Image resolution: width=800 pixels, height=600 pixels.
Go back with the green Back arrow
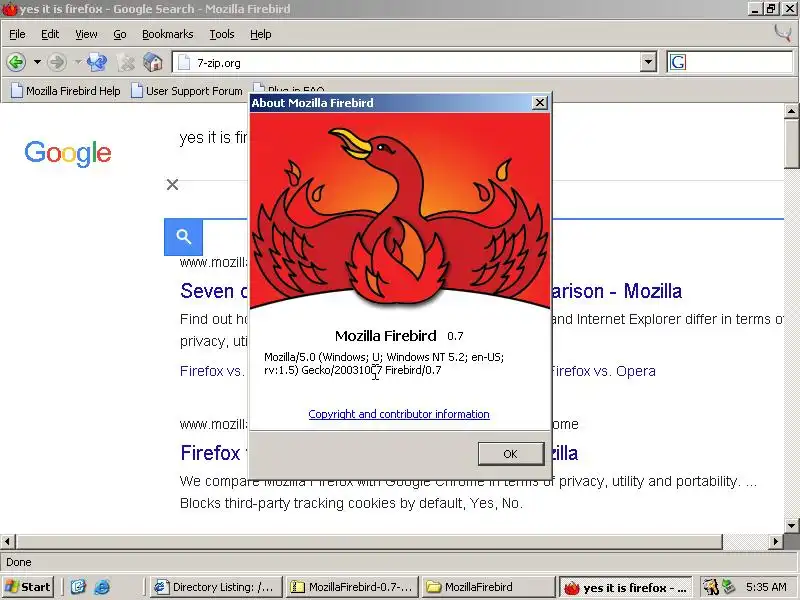pyautogui.click(x=16, y=62)
